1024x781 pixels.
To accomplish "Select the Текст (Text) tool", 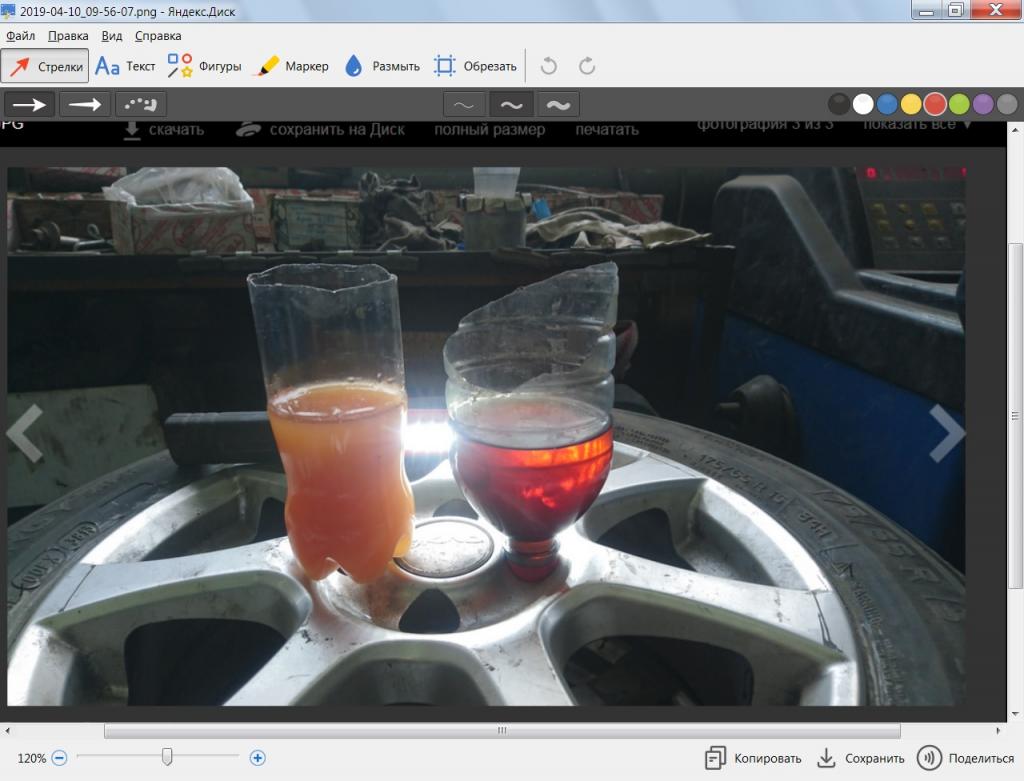I will 125,66.
